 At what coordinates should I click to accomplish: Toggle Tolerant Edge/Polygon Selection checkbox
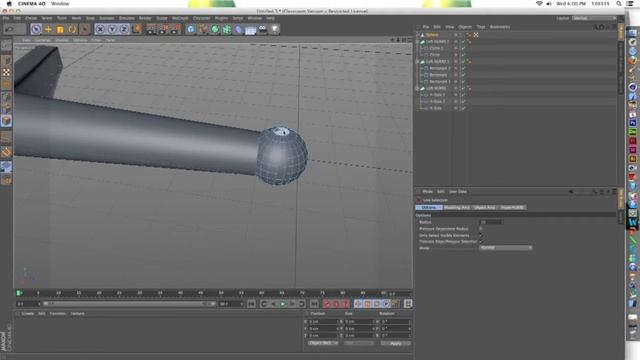click(x=481, y=242)
